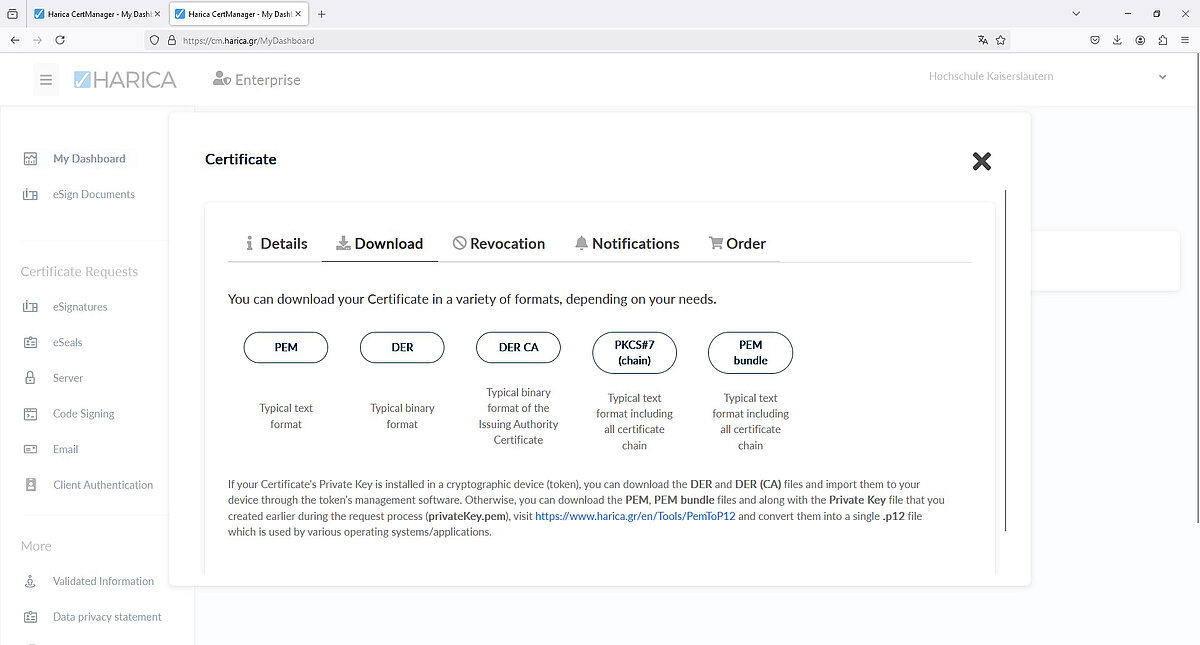The height and width of the screenshot is (645, 1200).
Task: Open Client Authentication in sidebar
Action: (x=103, y=485)
